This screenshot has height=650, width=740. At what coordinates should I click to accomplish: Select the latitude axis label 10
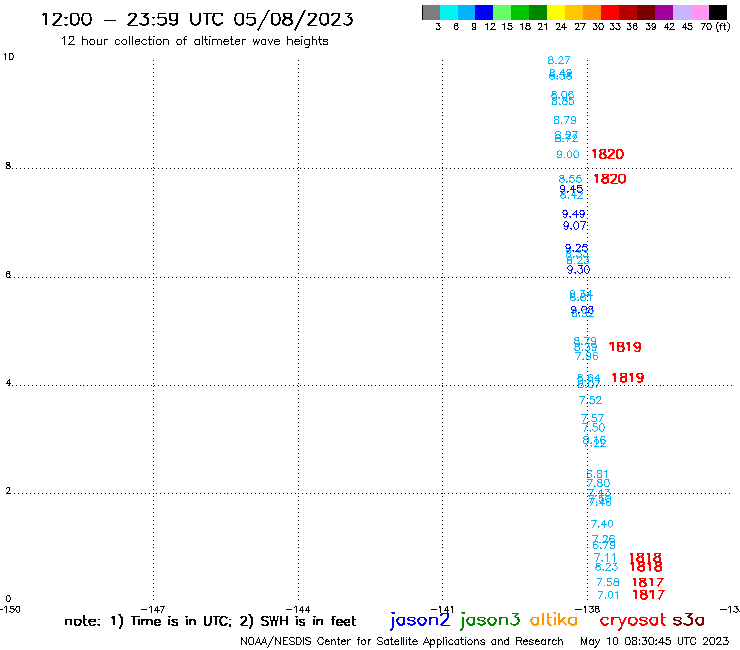(8, 57)
